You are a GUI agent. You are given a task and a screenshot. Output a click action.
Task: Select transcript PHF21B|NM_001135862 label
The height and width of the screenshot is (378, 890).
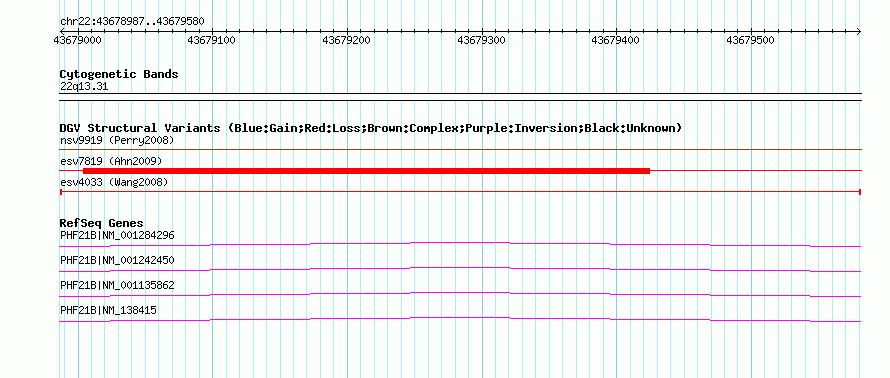[x=117, y=285]
